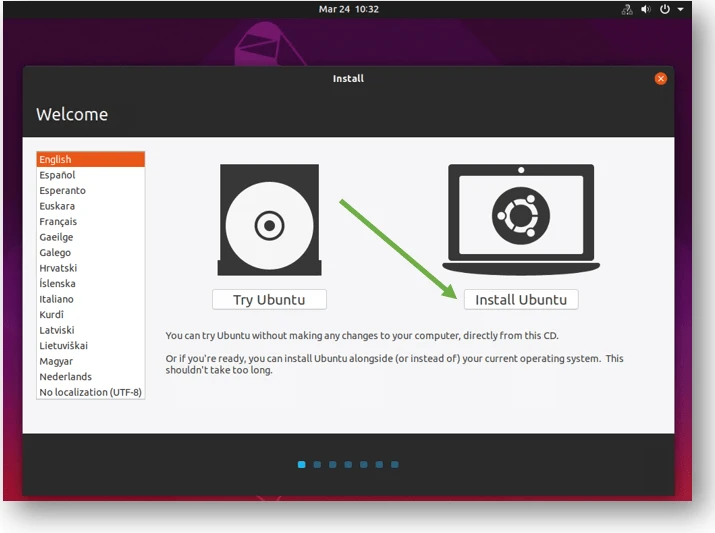Image resolution: width=715 pixels, height=533 pixels.
Task: Click the Install Ubuntu button
Action: [x=521, y=300]
